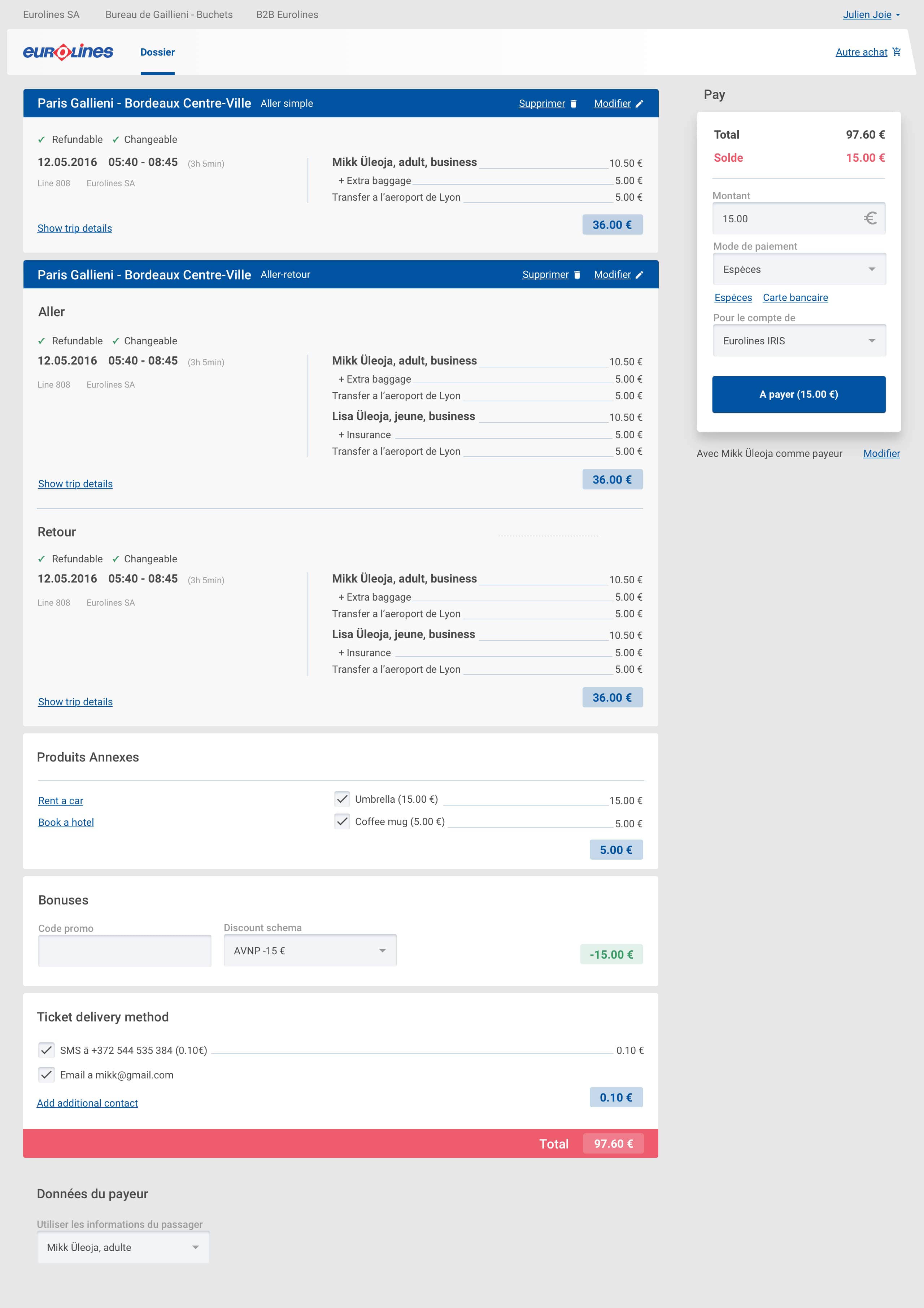Switch to the Dossier tab

pyautogui.click(x=157, y=52)
